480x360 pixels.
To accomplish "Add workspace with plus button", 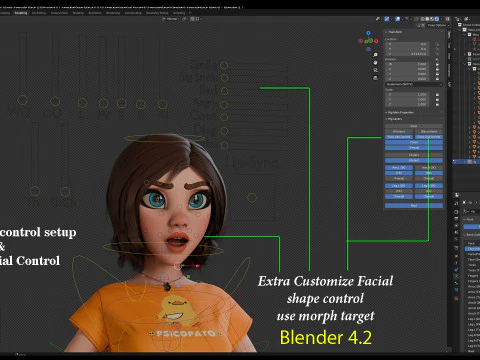I will [190, 13].
